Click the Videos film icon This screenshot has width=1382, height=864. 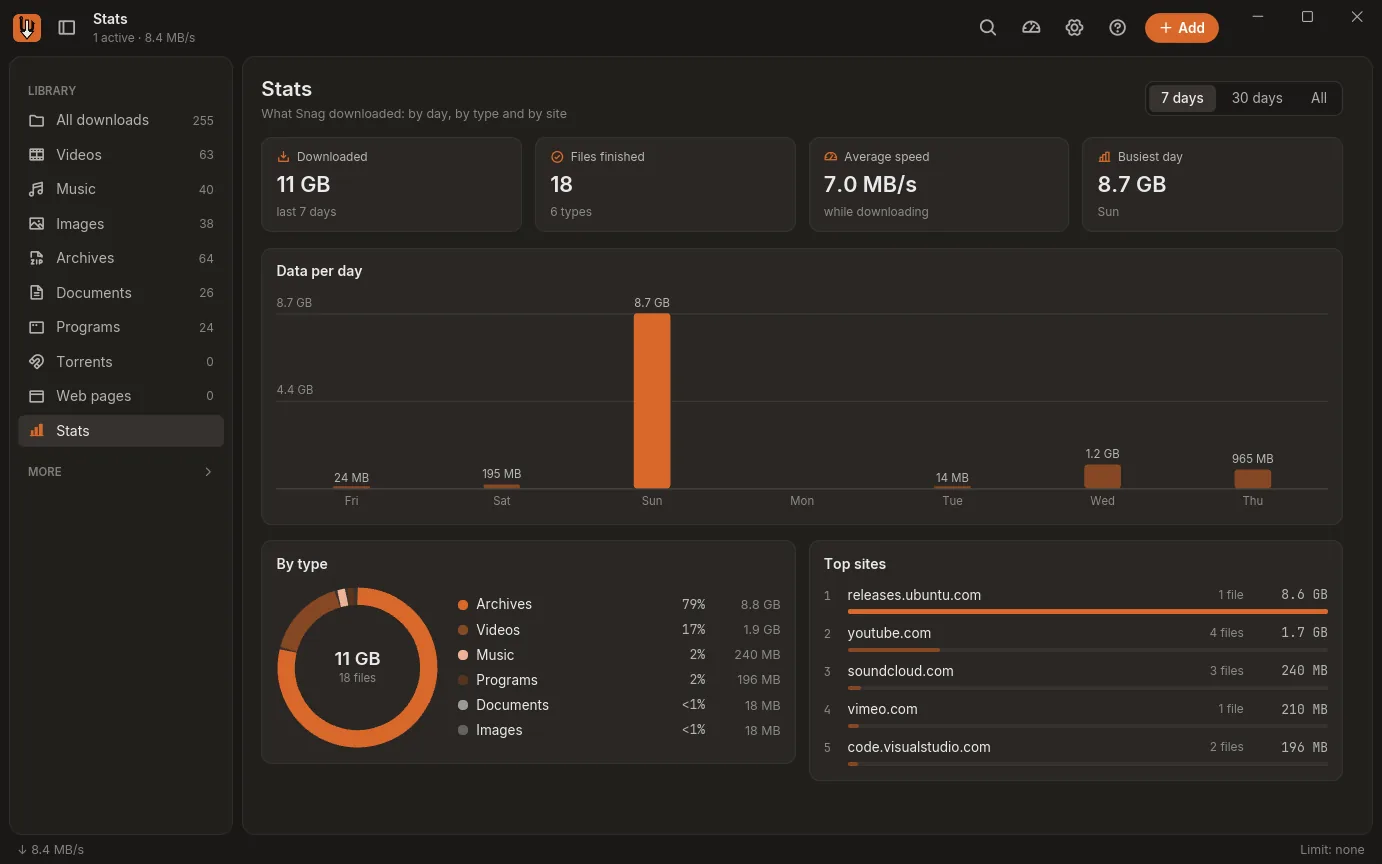tap(37, 155)
